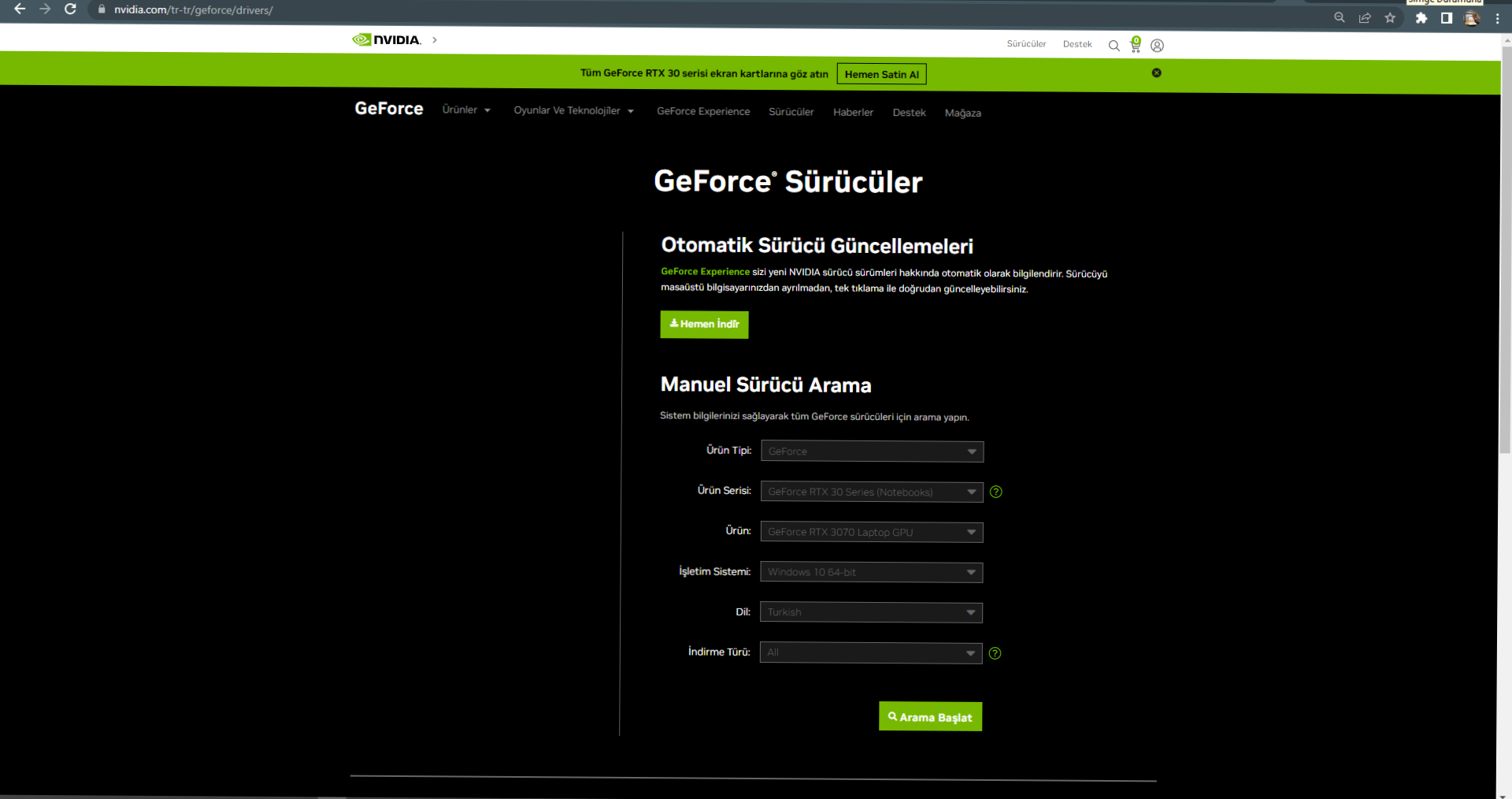Click the NVIDIA logo
The width and height of the screenshot is (1512, 799).
click(x=387, y=39)
